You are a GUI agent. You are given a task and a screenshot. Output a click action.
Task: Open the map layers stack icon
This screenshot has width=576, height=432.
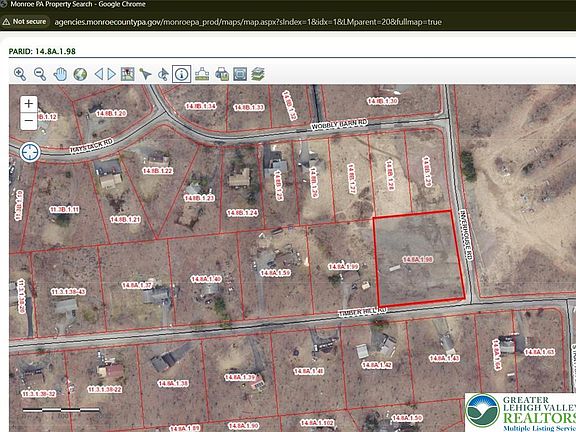pyautogui.click(x=258, y=74)
